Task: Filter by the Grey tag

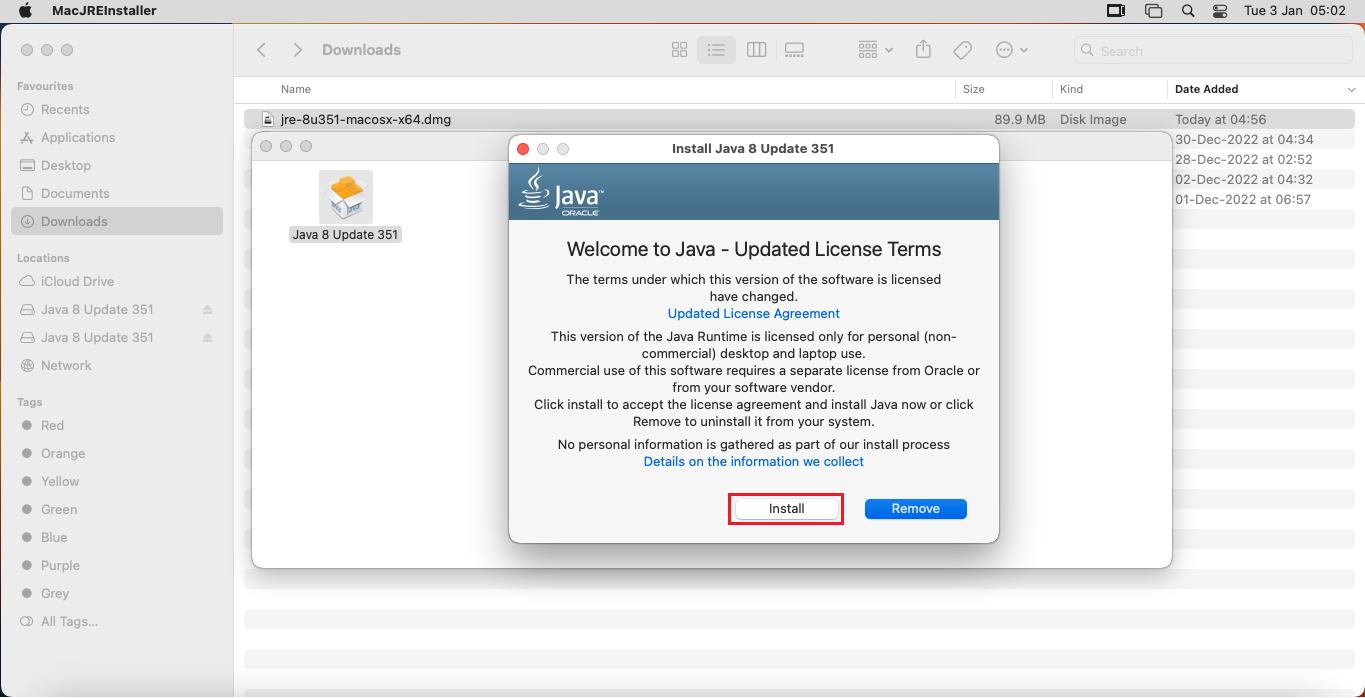Action: coord(55,593)
